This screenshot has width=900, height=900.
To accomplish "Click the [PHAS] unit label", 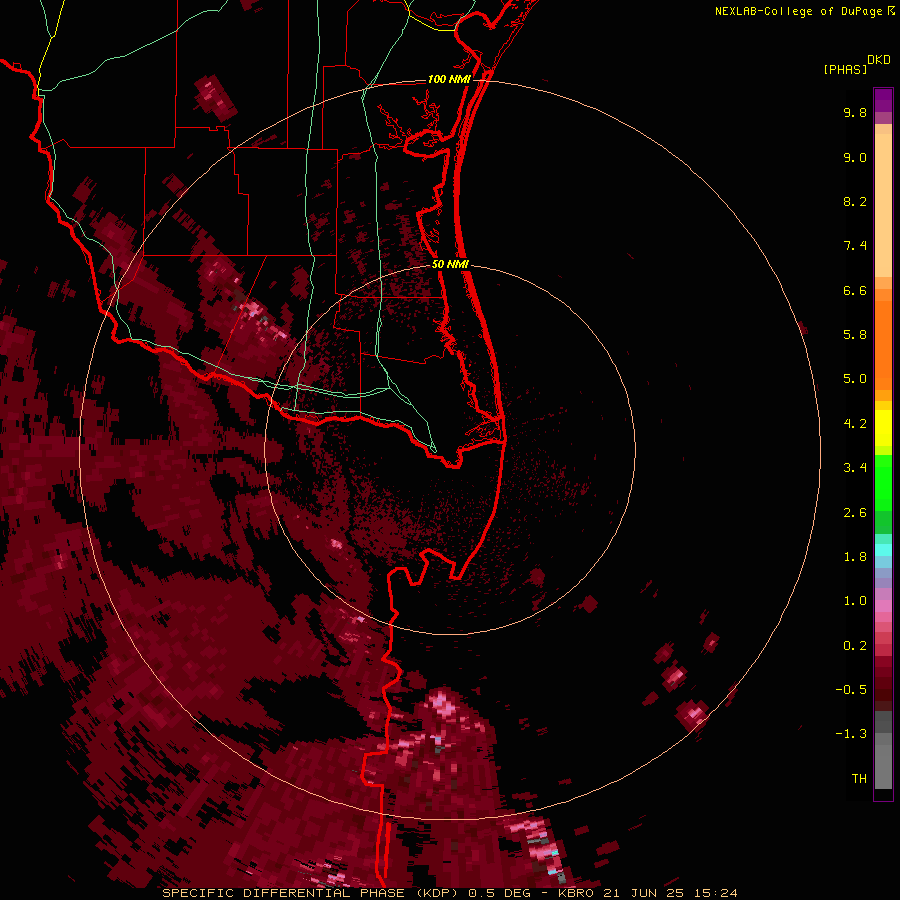I will 845,70.
